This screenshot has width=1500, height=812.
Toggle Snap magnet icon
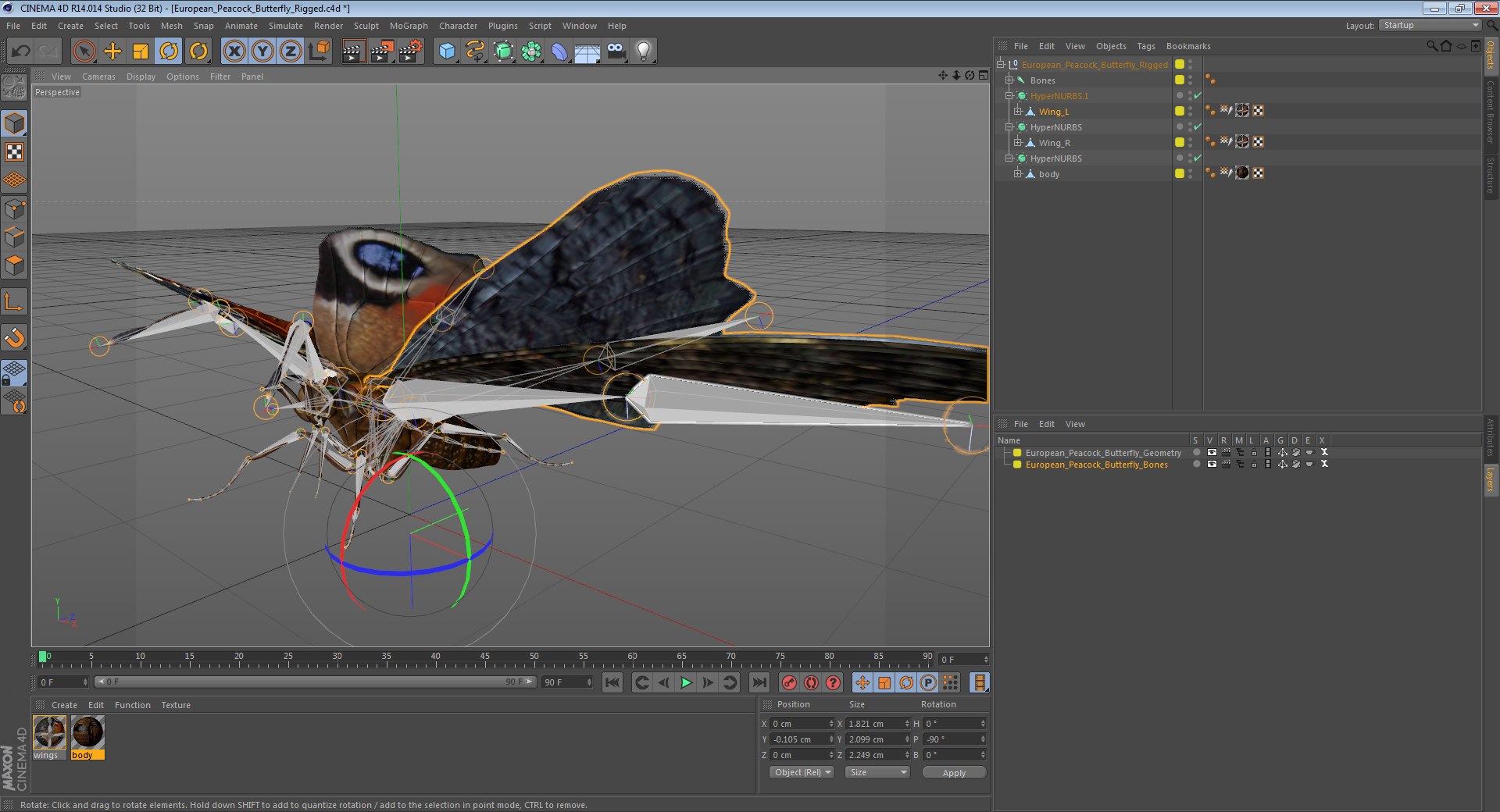[x=14, y=337]
